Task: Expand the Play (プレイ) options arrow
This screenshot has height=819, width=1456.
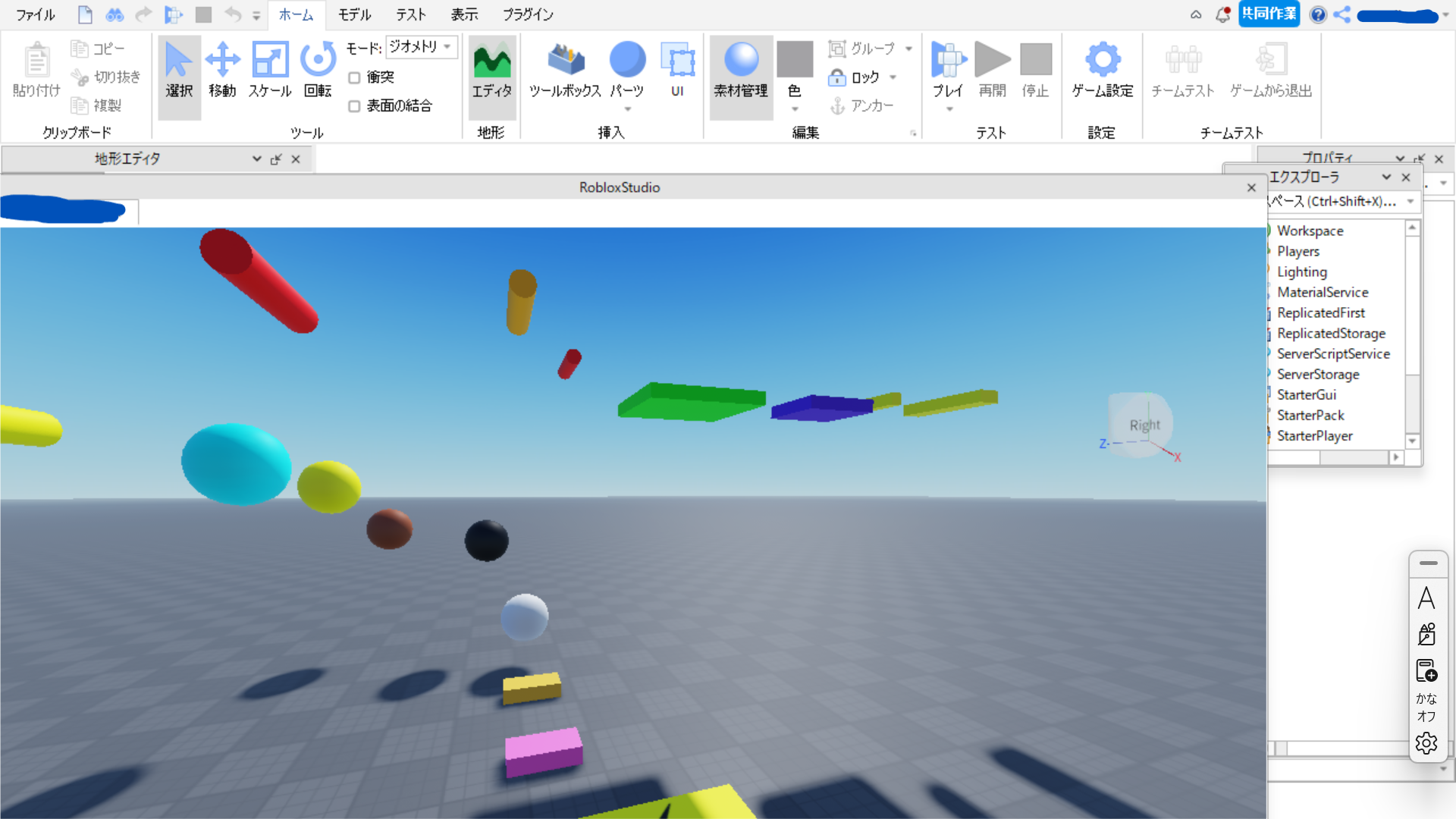Action: (x=949, y=109)
